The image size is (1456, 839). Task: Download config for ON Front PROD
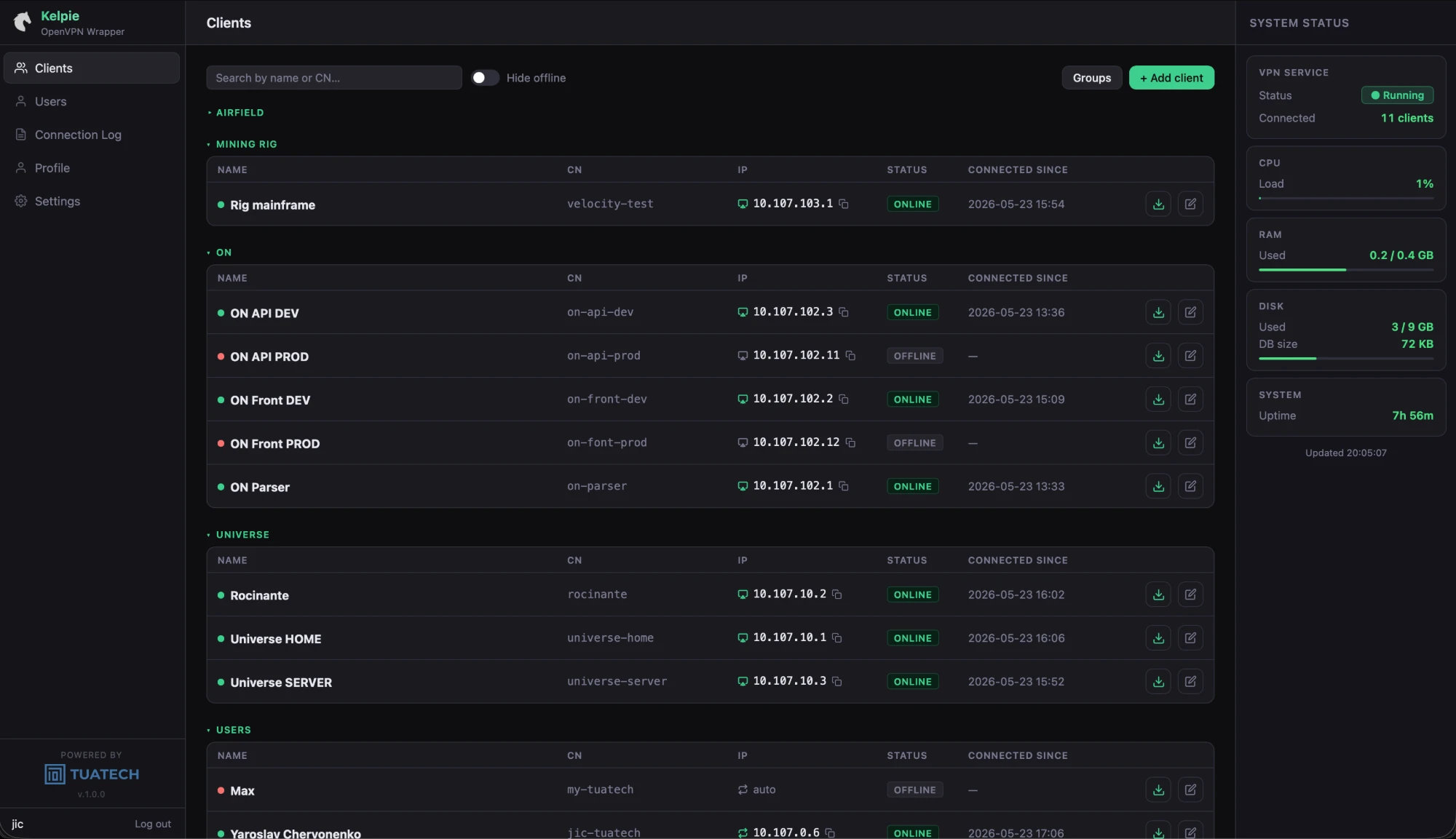[x=1158, y=443]
